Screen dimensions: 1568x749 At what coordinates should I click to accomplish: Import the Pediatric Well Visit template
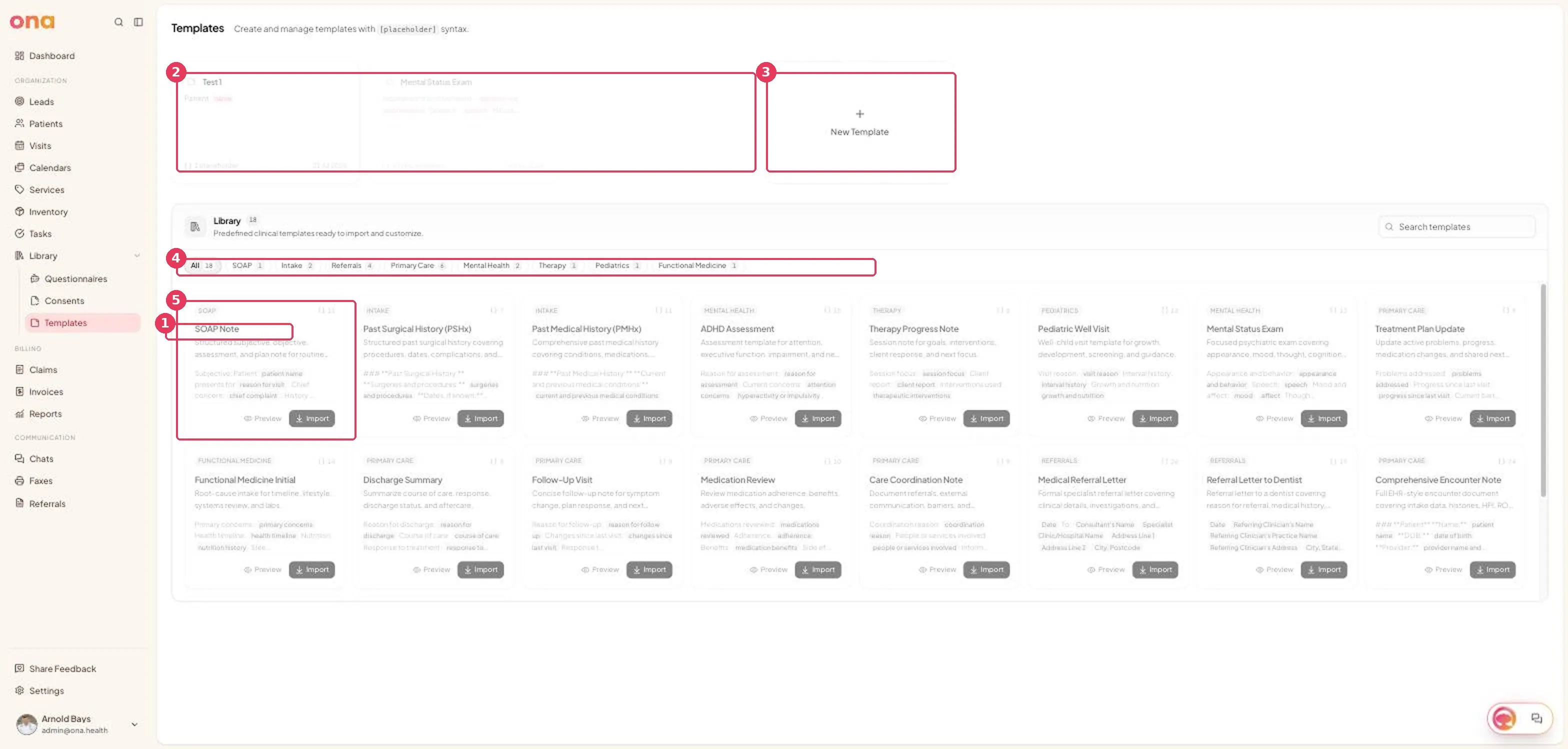tap(1154, 418)
